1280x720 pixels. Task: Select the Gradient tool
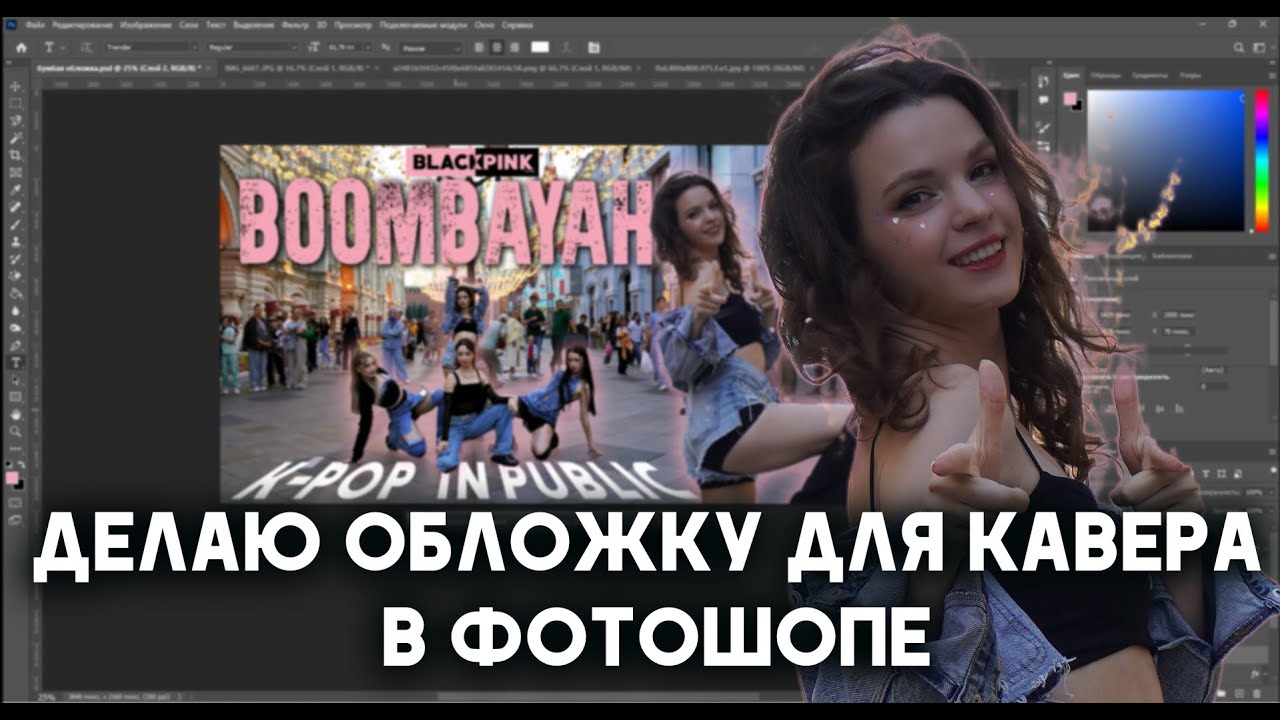pos(16,293)
